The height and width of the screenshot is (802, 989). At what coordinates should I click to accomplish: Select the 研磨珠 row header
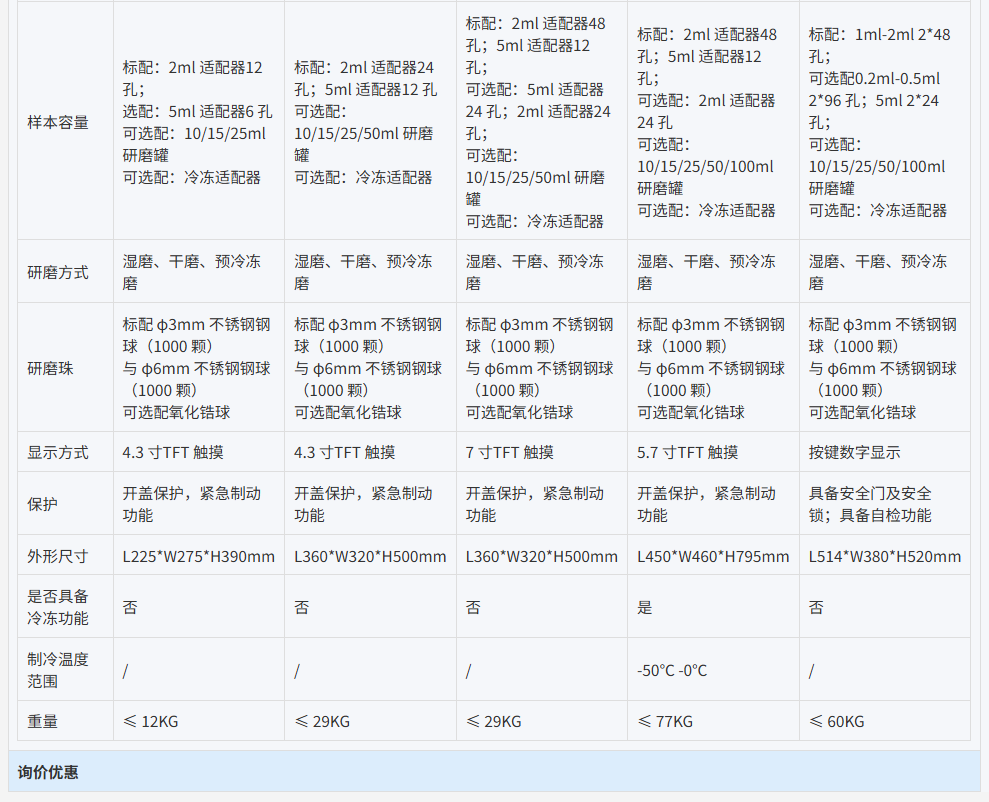tap(51, 367)
